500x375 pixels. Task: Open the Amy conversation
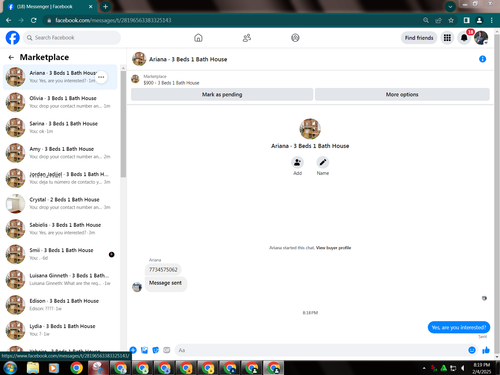point(60,153)
